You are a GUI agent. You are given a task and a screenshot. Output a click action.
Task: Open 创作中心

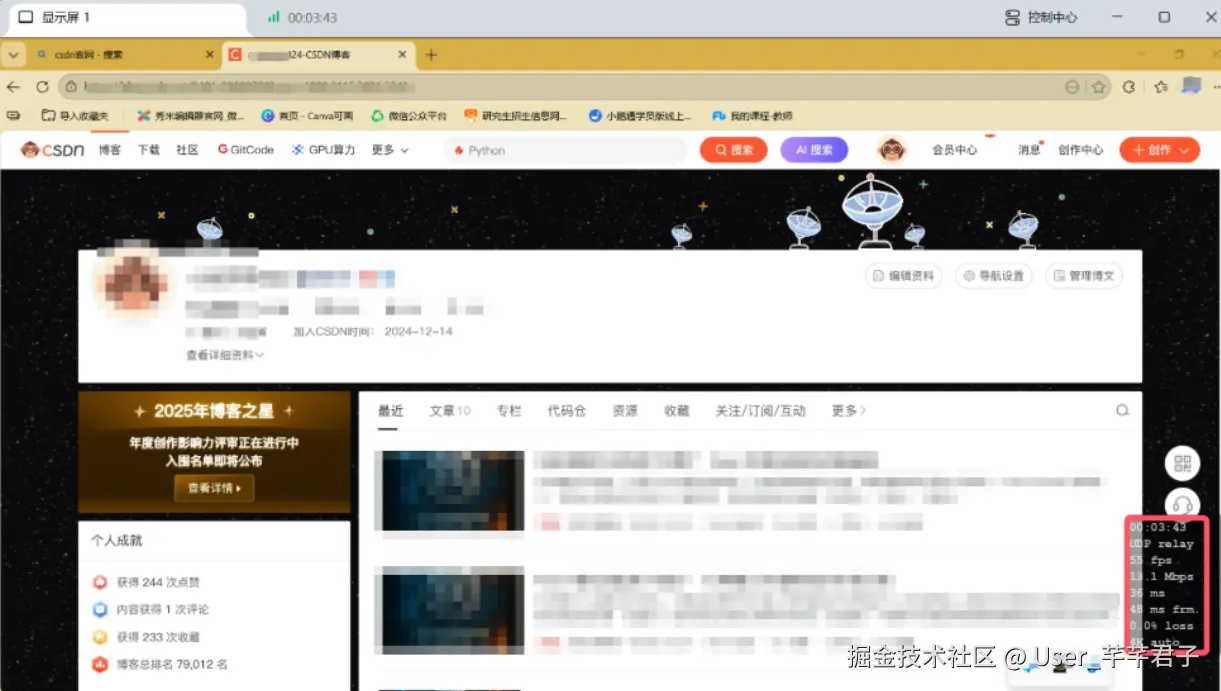1080,150
